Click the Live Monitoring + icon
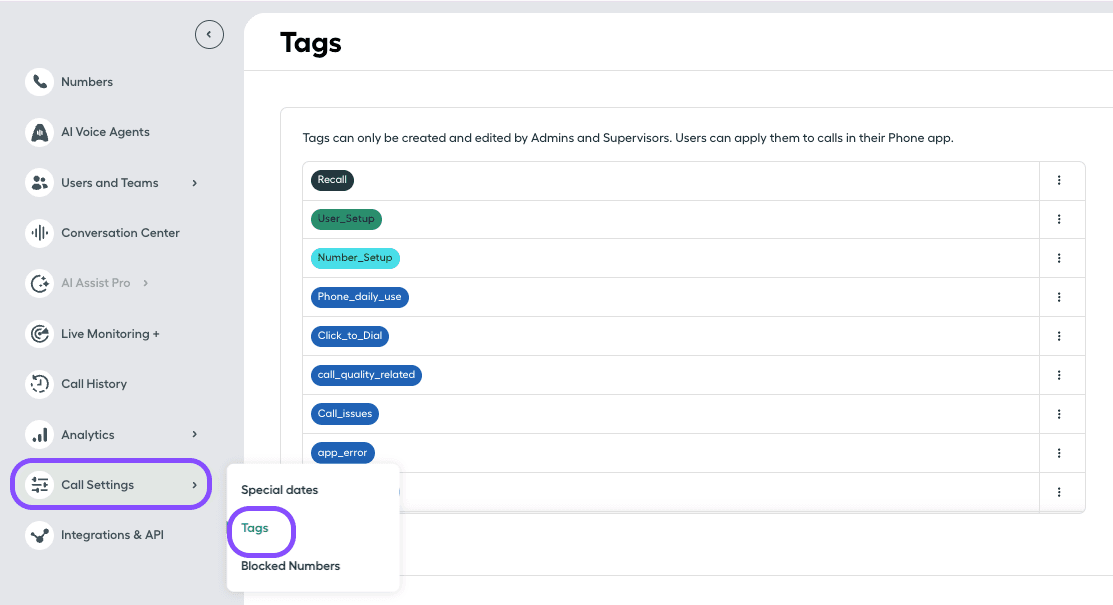1113x605 pixels. point(39,333)
